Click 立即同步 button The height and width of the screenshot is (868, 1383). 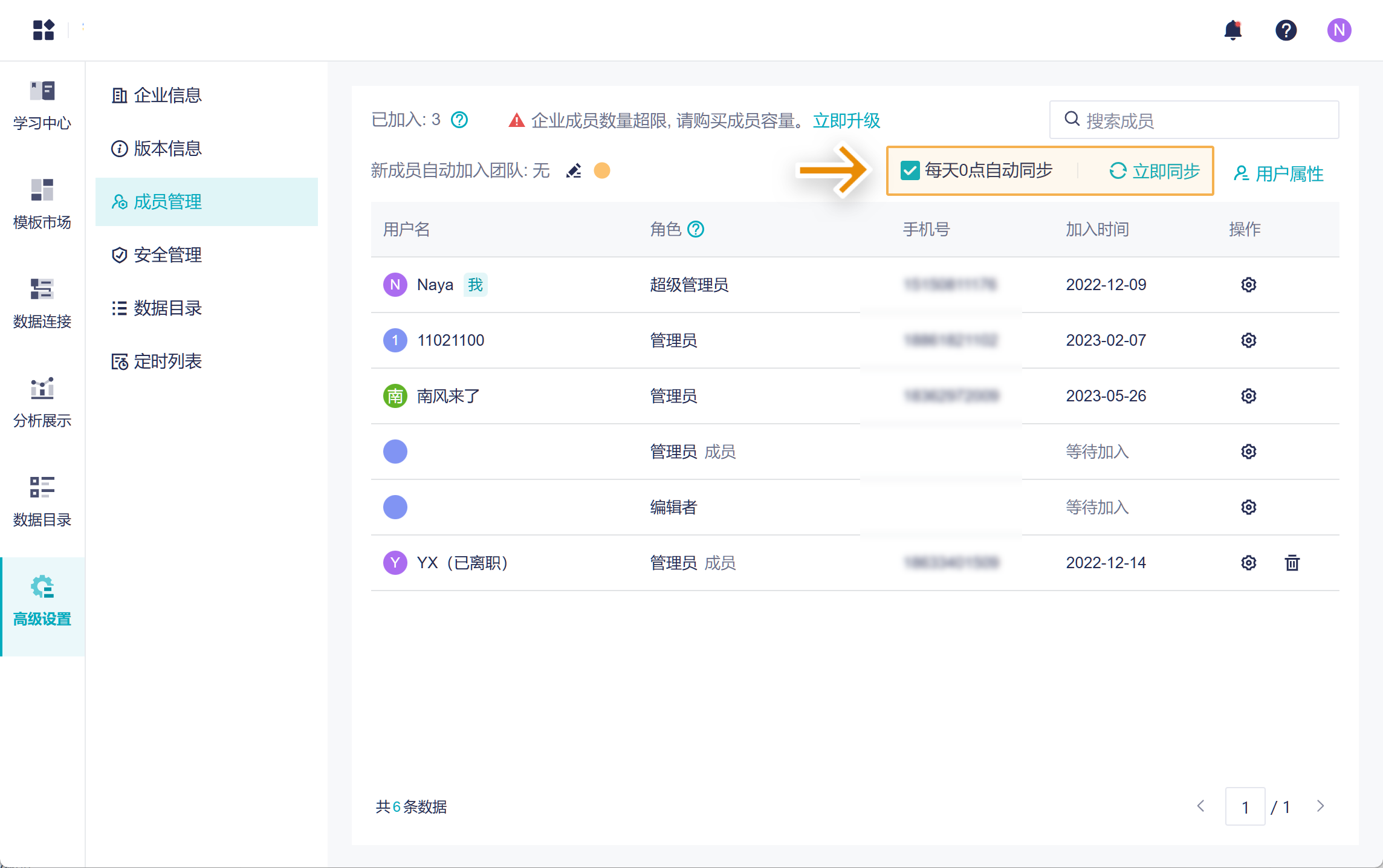(x=1155, y=171)
